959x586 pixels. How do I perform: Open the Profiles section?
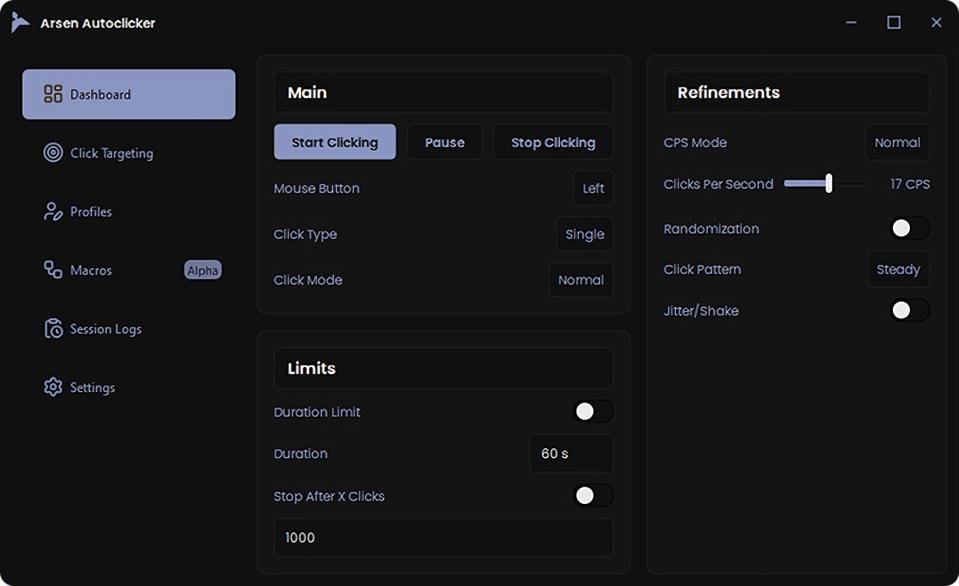[91, 212]
